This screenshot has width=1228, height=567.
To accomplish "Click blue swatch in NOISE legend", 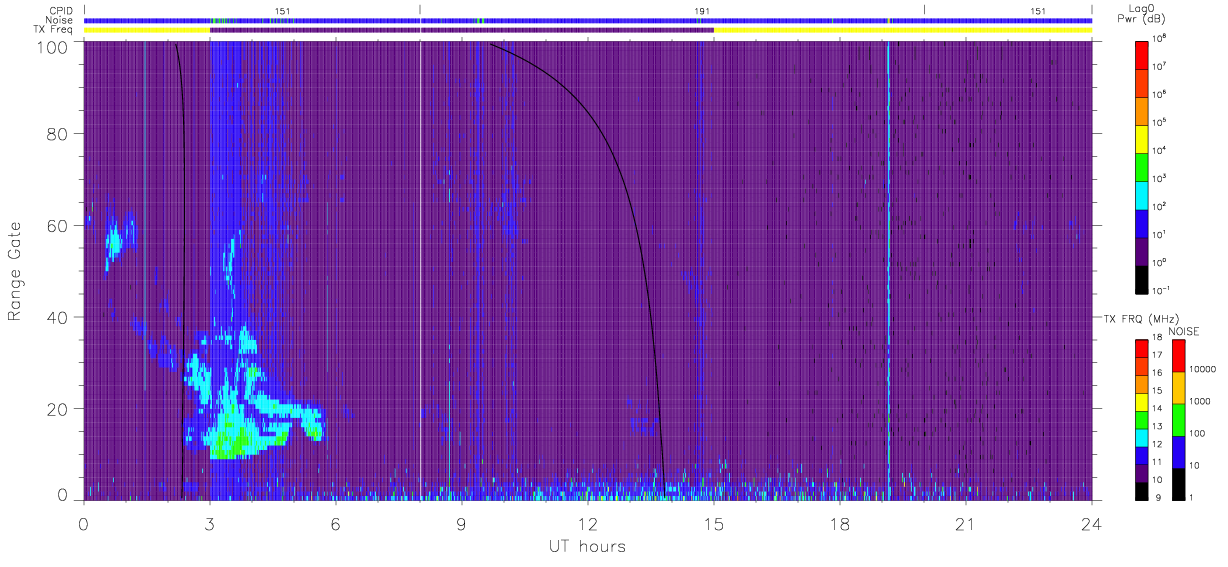I will pos(1178,452).
